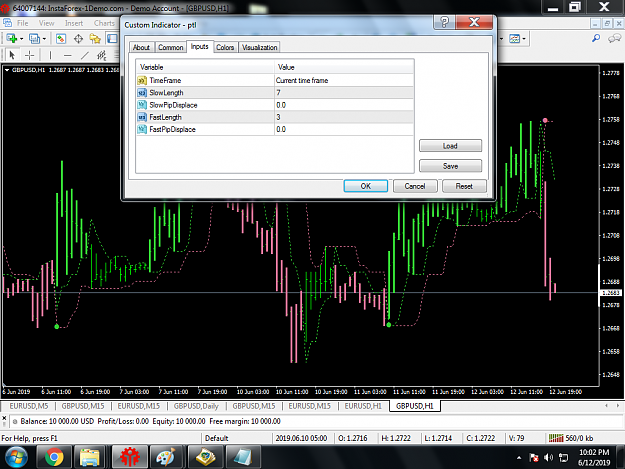Click the FastPipDisplace variable row icon

tap(142, 130)
